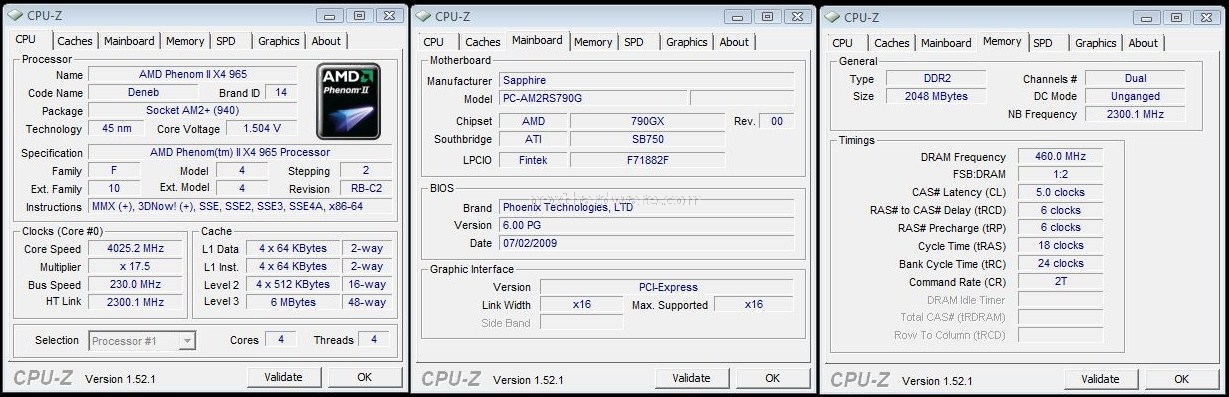Click OK button in Mainboard window
The height and width of the screenshot is (397, 1229).
tap(773, 378)
